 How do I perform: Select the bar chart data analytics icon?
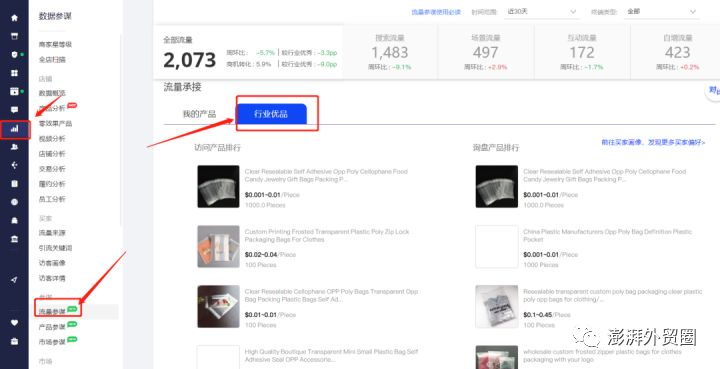click(x=14, y=129)
